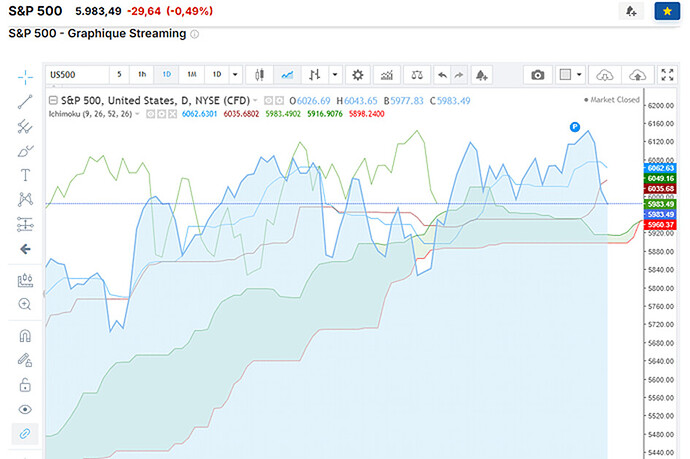
Task: Open the layout dropdown arrow
Action: click(579, 75)
